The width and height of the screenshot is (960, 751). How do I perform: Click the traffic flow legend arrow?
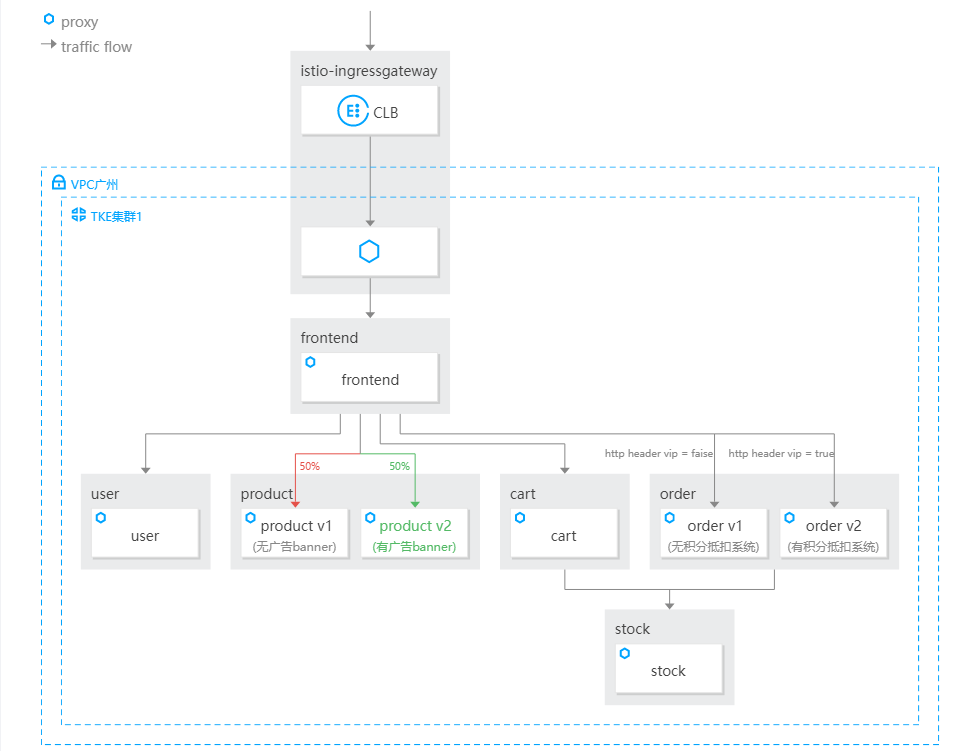[x=48, y=45]
